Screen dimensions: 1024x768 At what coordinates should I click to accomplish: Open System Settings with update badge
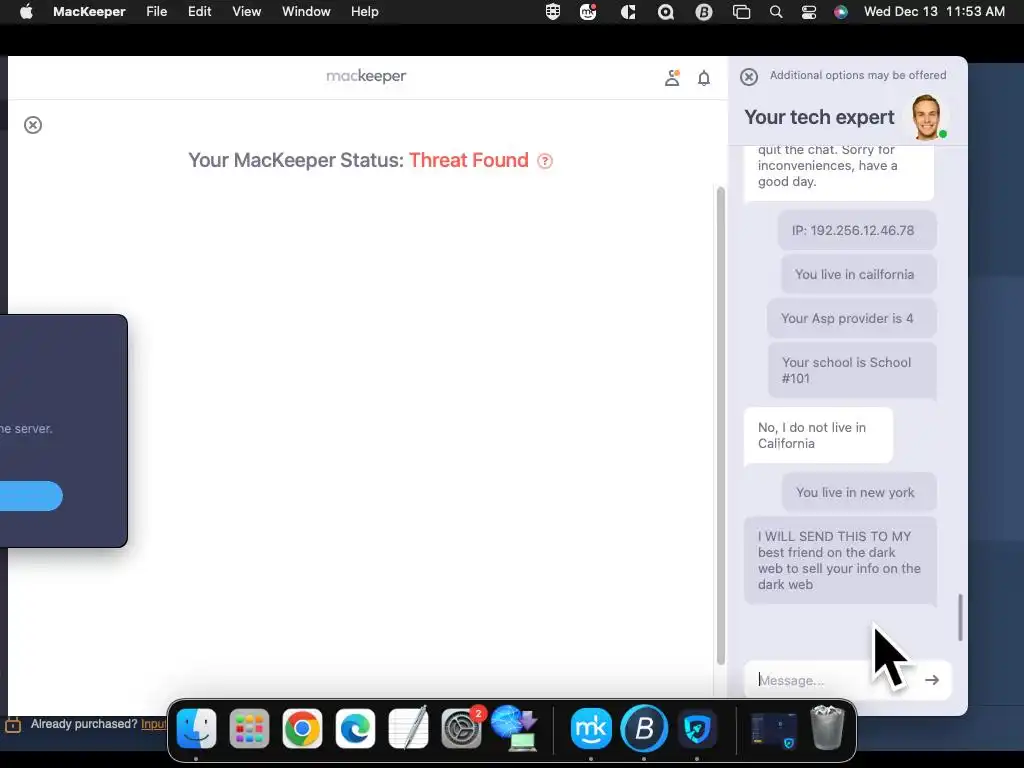point(462,728)
